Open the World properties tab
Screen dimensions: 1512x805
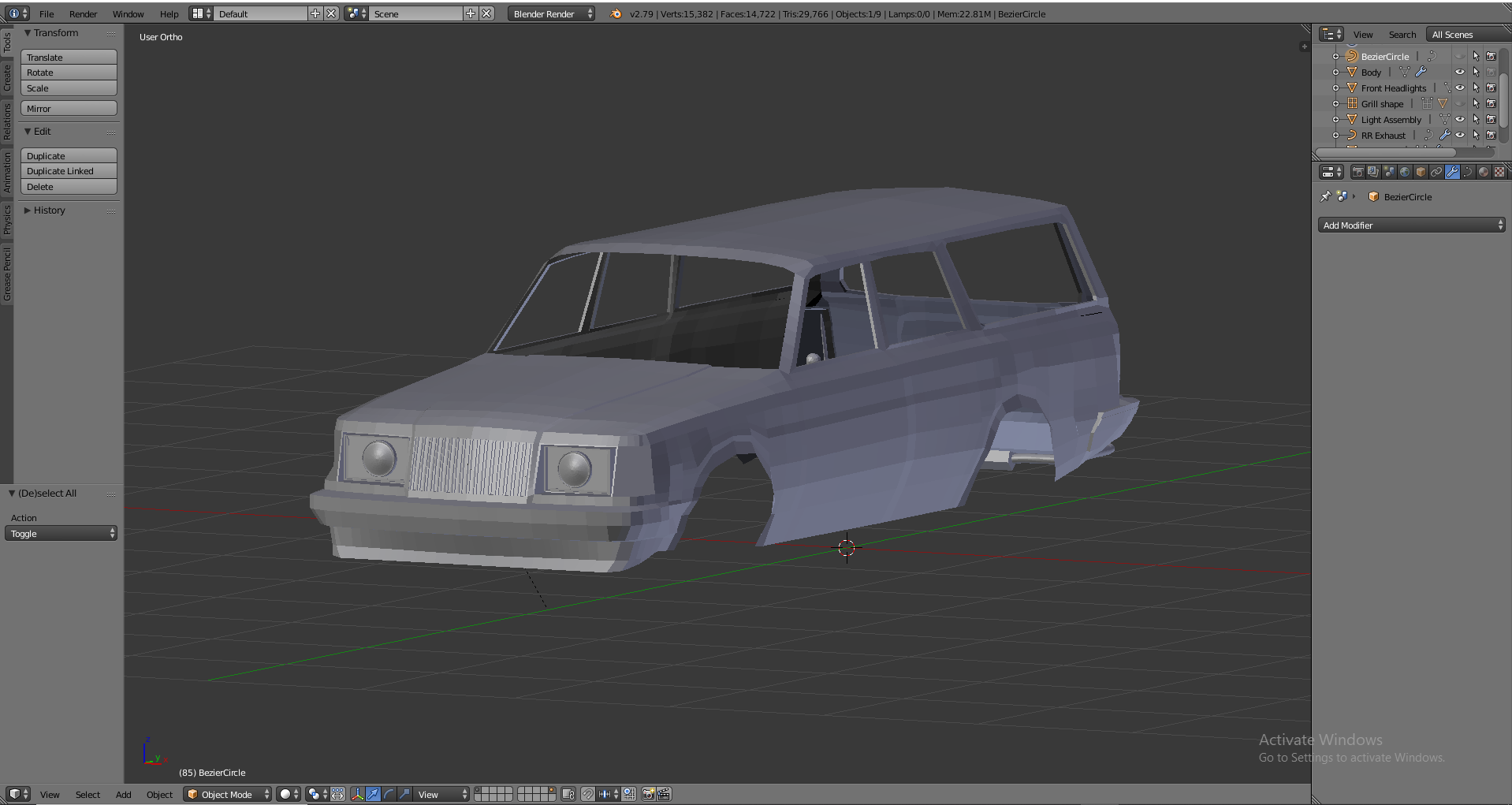point(1405,172)
